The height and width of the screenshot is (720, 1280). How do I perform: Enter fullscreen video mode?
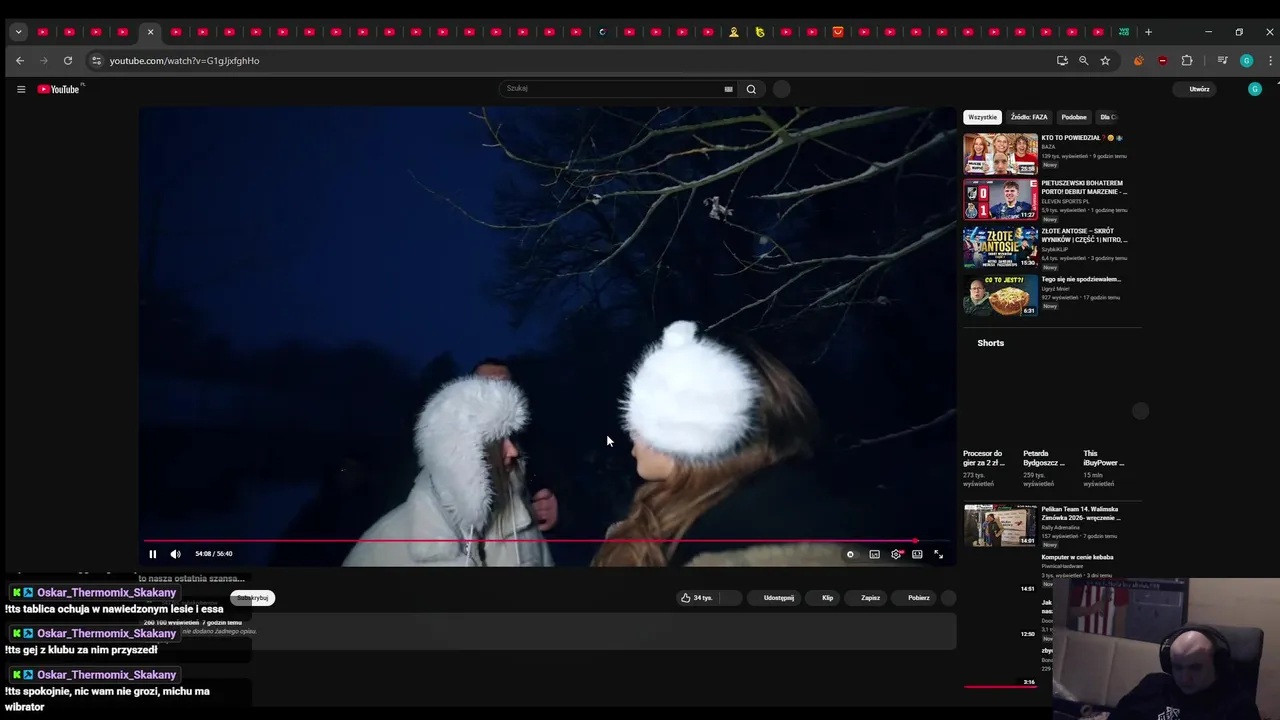pyautogui.click(x=938, y=554)
